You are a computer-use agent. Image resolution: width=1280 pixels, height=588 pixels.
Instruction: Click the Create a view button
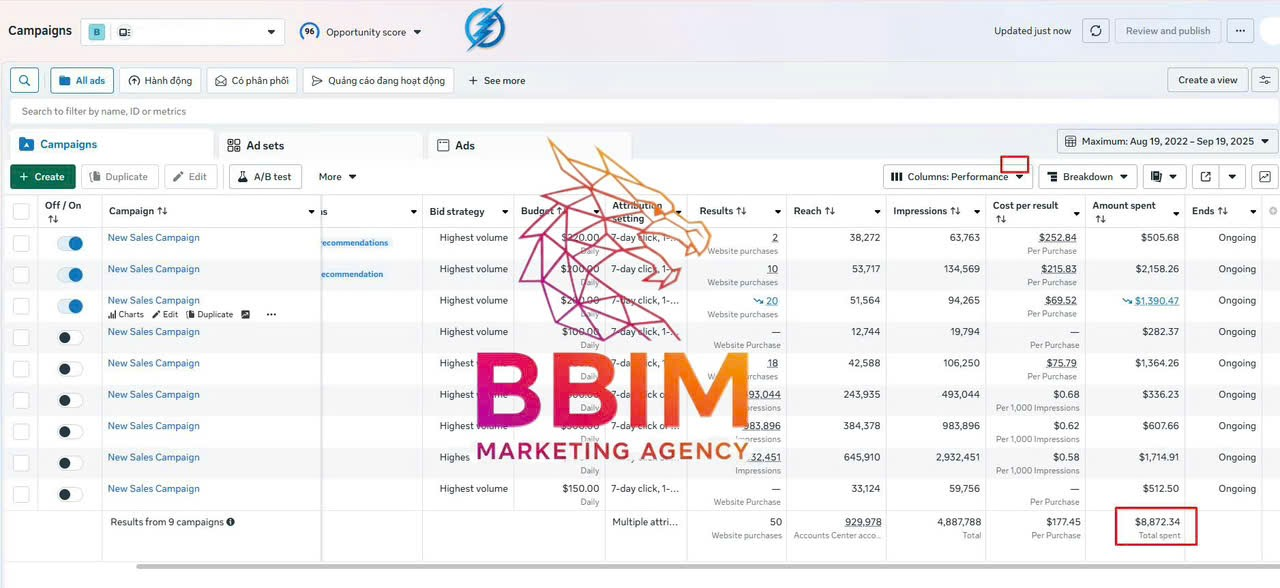tap(1207, 80)
